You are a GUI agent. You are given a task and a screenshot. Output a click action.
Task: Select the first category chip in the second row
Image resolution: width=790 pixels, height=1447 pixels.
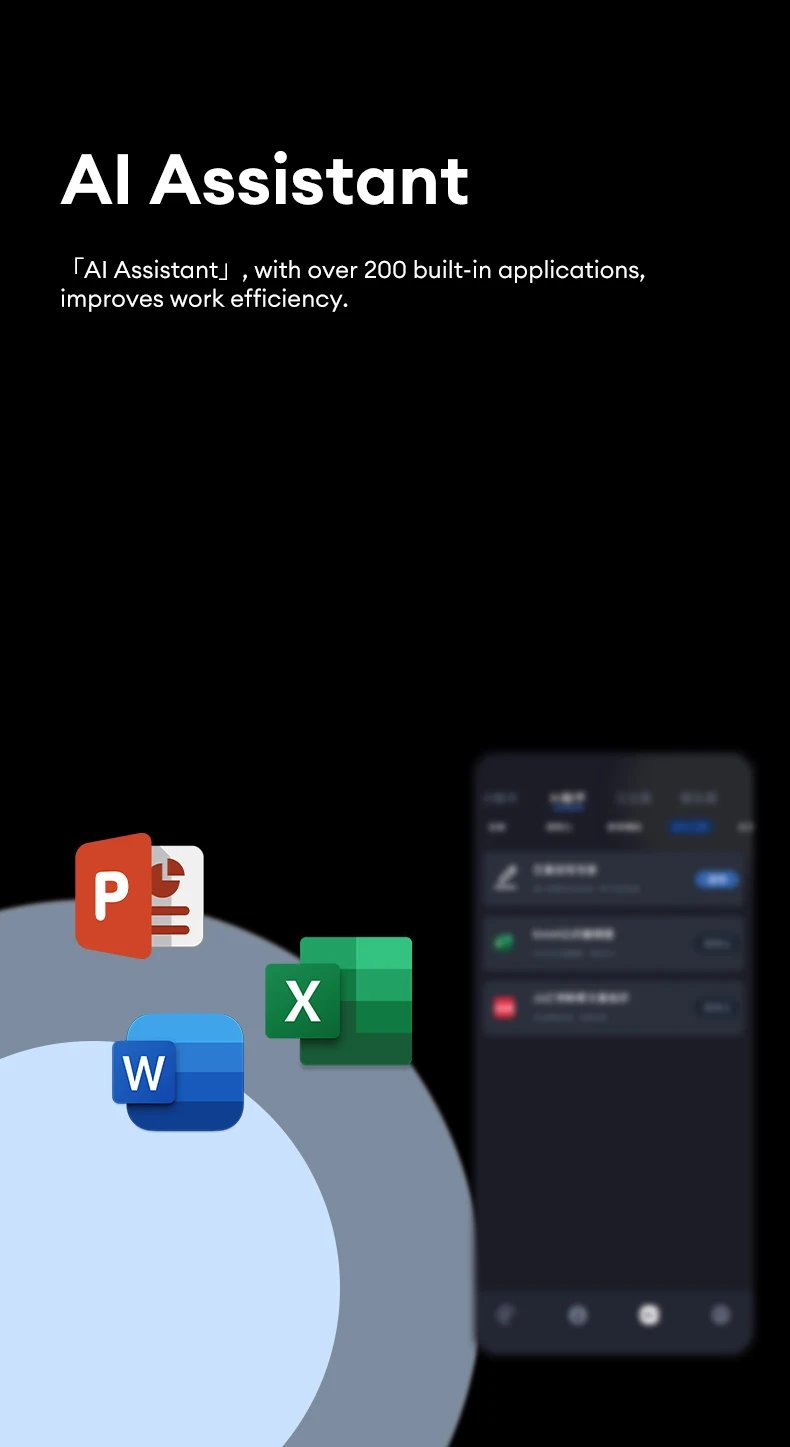497,828
